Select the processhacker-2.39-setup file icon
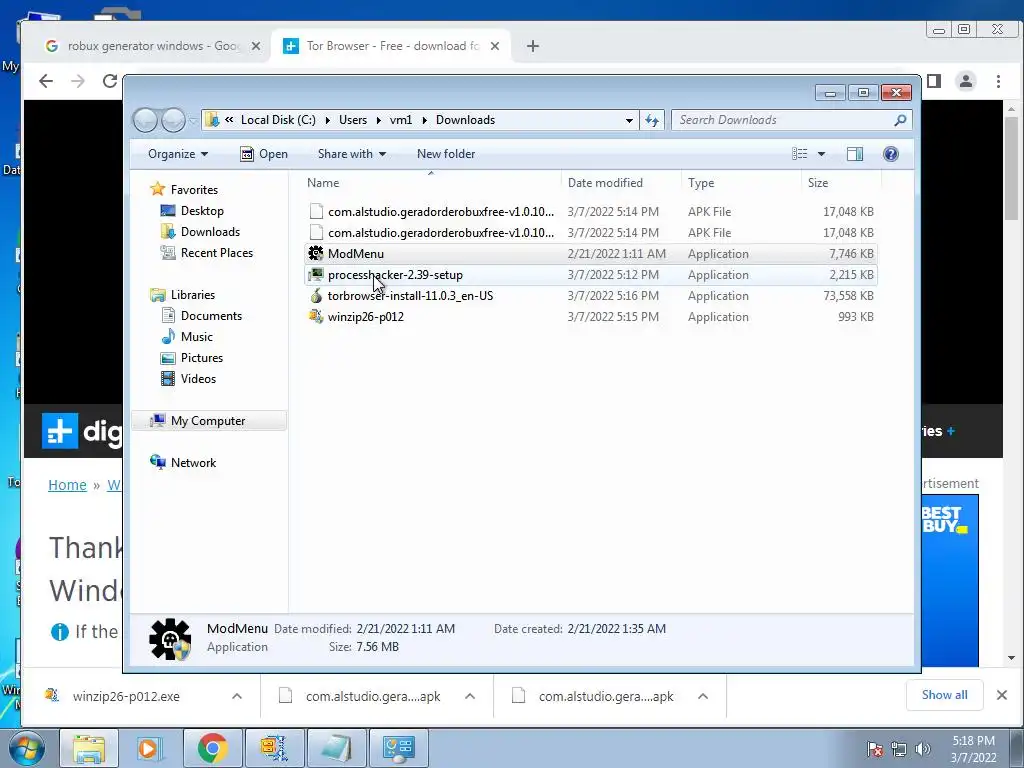 tap(316, 274)
